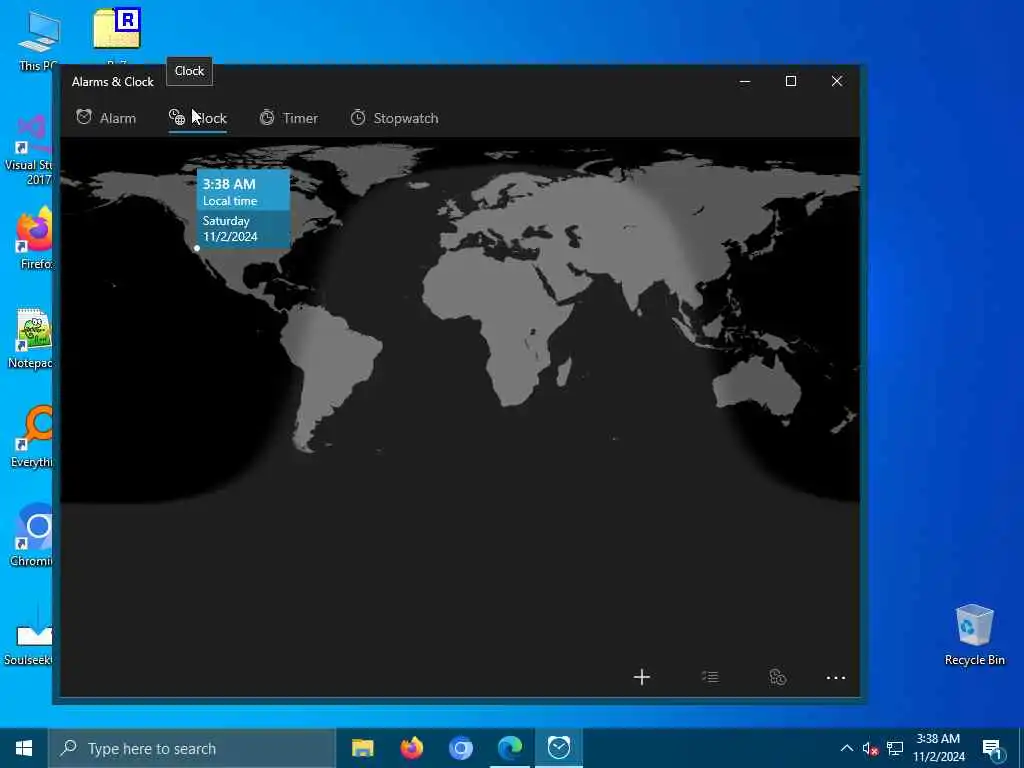Open the three-dot more options menu
The height and width of the screenshot is (768, 1024).
[836, 678]
